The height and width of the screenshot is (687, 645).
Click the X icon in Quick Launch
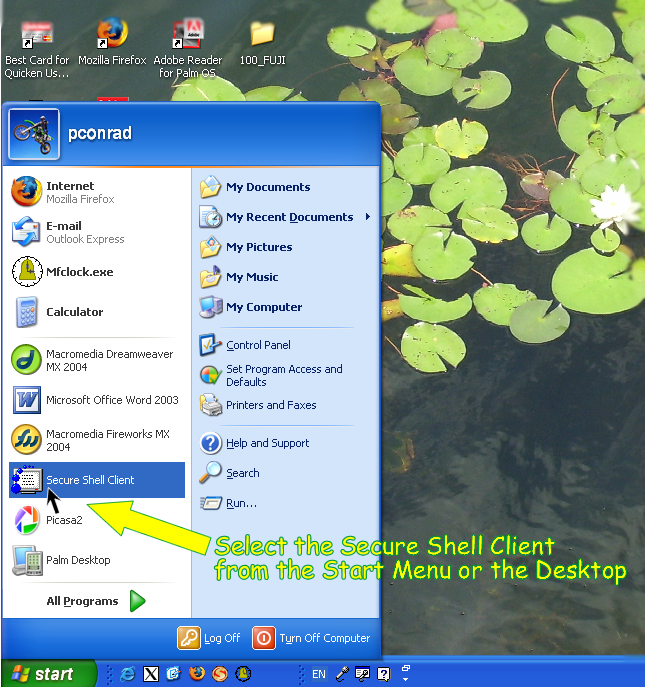151,673
